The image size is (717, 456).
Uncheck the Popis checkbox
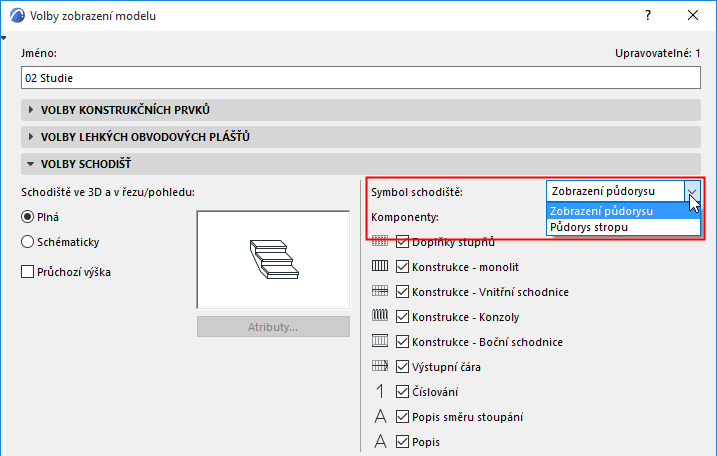point(402,442)
